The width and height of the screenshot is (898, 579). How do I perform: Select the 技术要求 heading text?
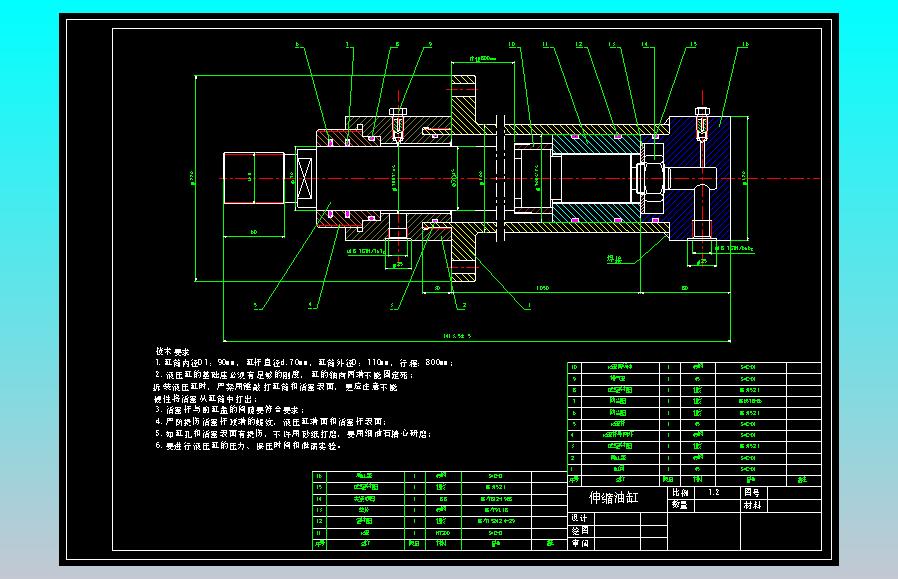pyautogui.click(x=172, y=351)
